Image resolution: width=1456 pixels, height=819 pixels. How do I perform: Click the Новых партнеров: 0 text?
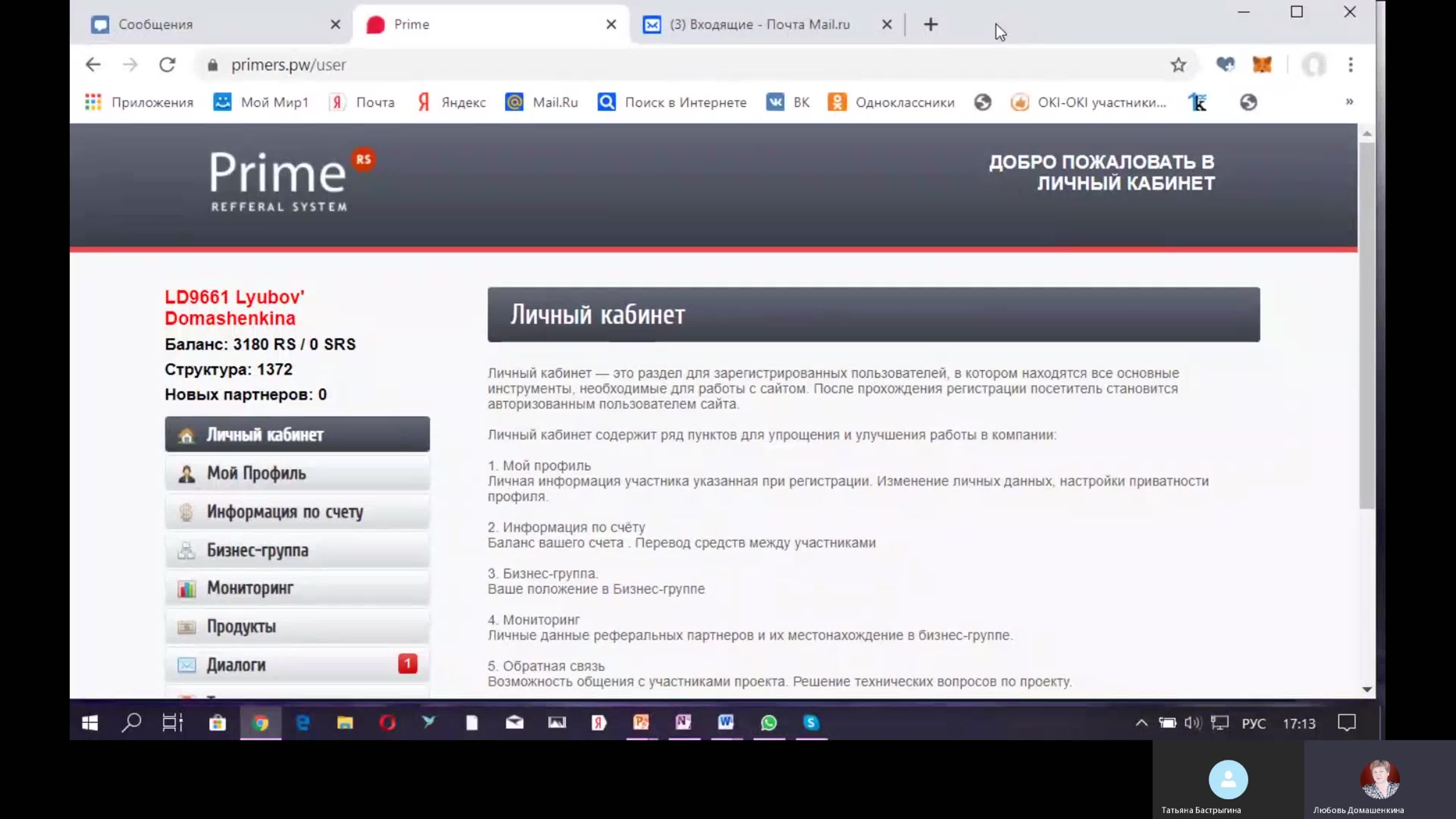click(x=245, y=395)
